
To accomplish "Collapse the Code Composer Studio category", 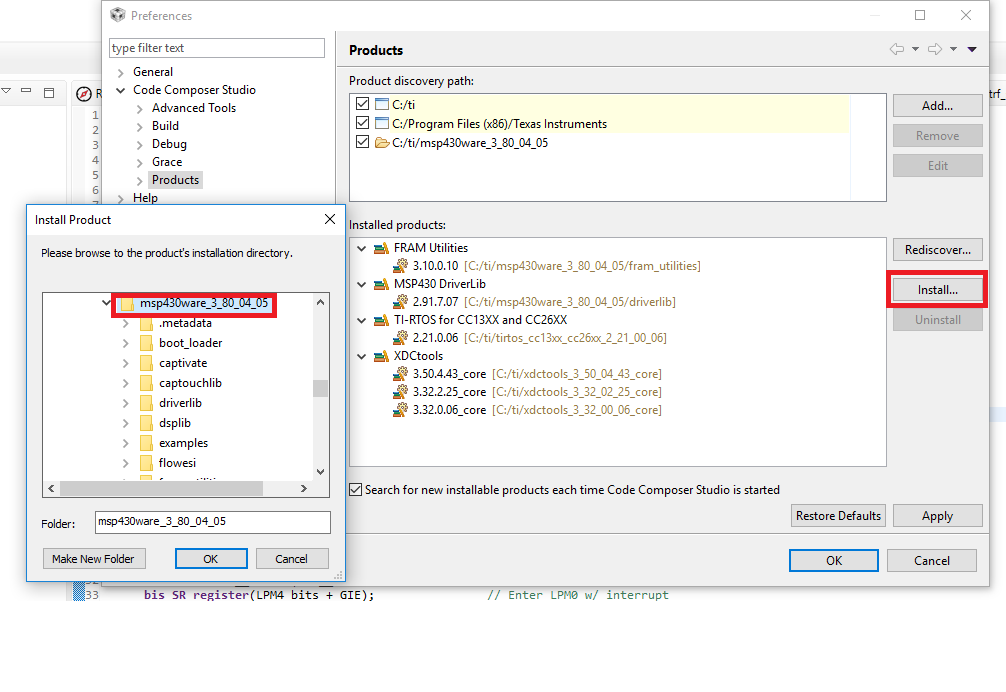I will pyautogui.click(x=121, y=90).
